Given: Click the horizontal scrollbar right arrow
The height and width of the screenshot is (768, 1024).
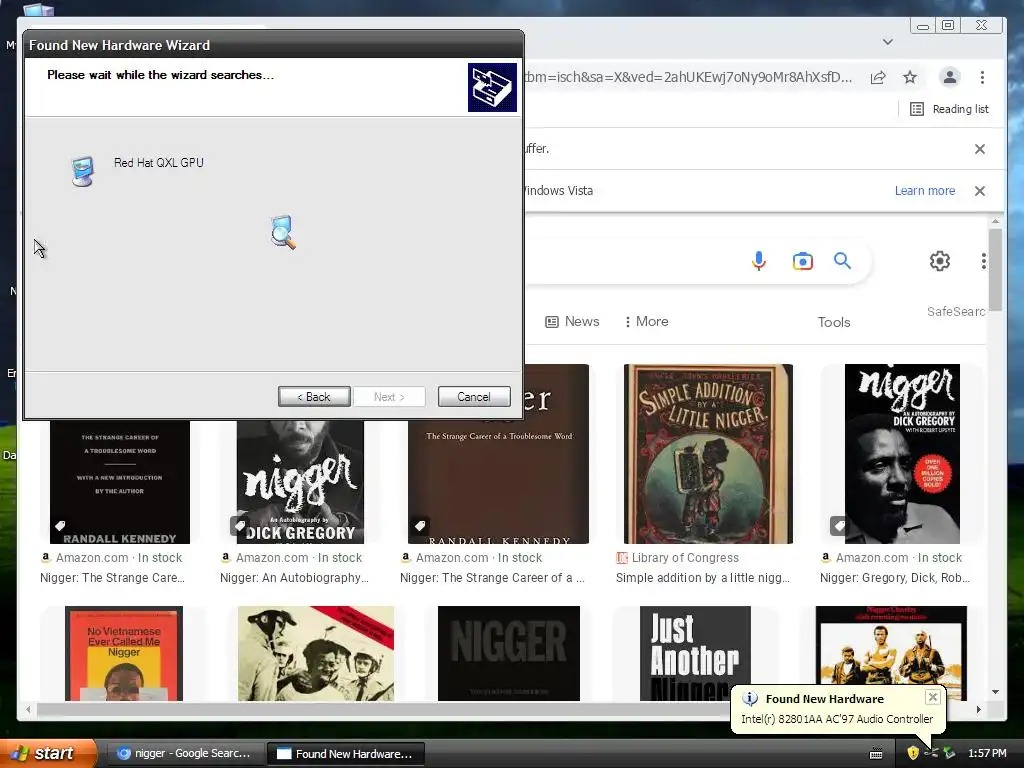Looking at the screenshot, I should point(978,709).
